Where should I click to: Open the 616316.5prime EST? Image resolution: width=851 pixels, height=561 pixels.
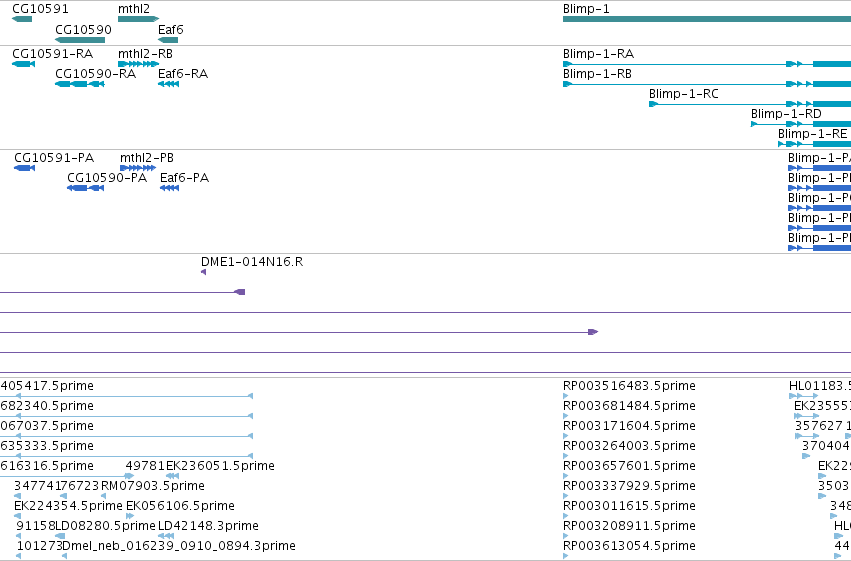pos(67,476)
